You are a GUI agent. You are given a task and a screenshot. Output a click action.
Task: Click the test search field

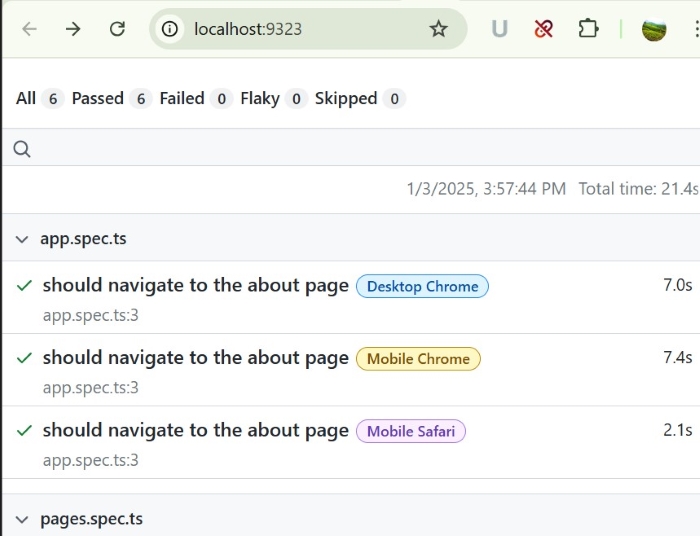coord(350,149)
